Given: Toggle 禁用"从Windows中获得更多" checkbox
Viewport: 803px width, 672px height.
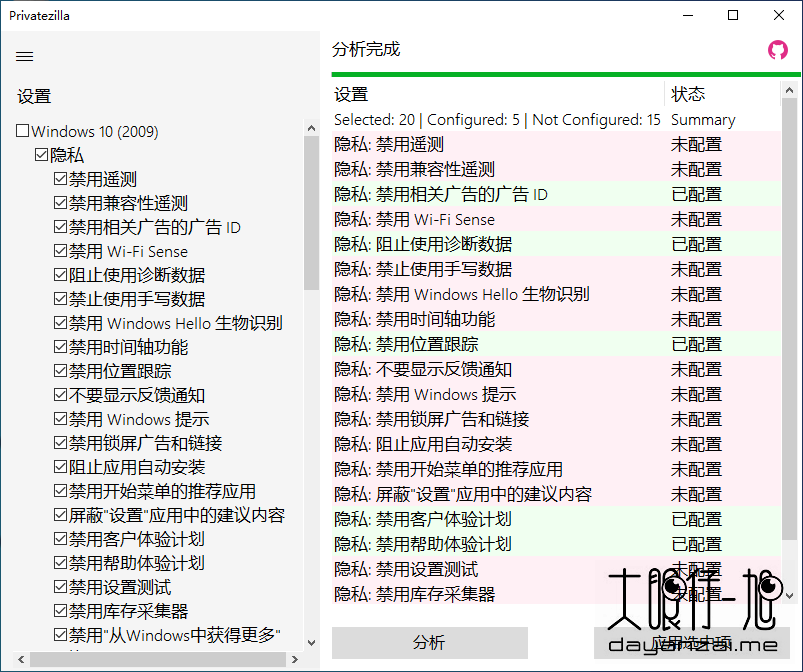Looking at the screenshot, I should tap(60, 635).
